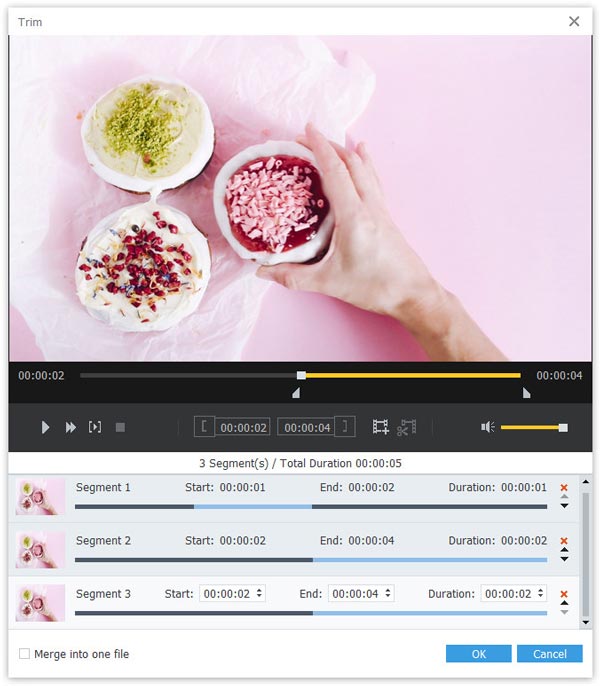The width and height of the screenshot is (600, 686).
Task: Mute audio via the speaker icon
Action: pyautogui.click(x=487, y=427)
